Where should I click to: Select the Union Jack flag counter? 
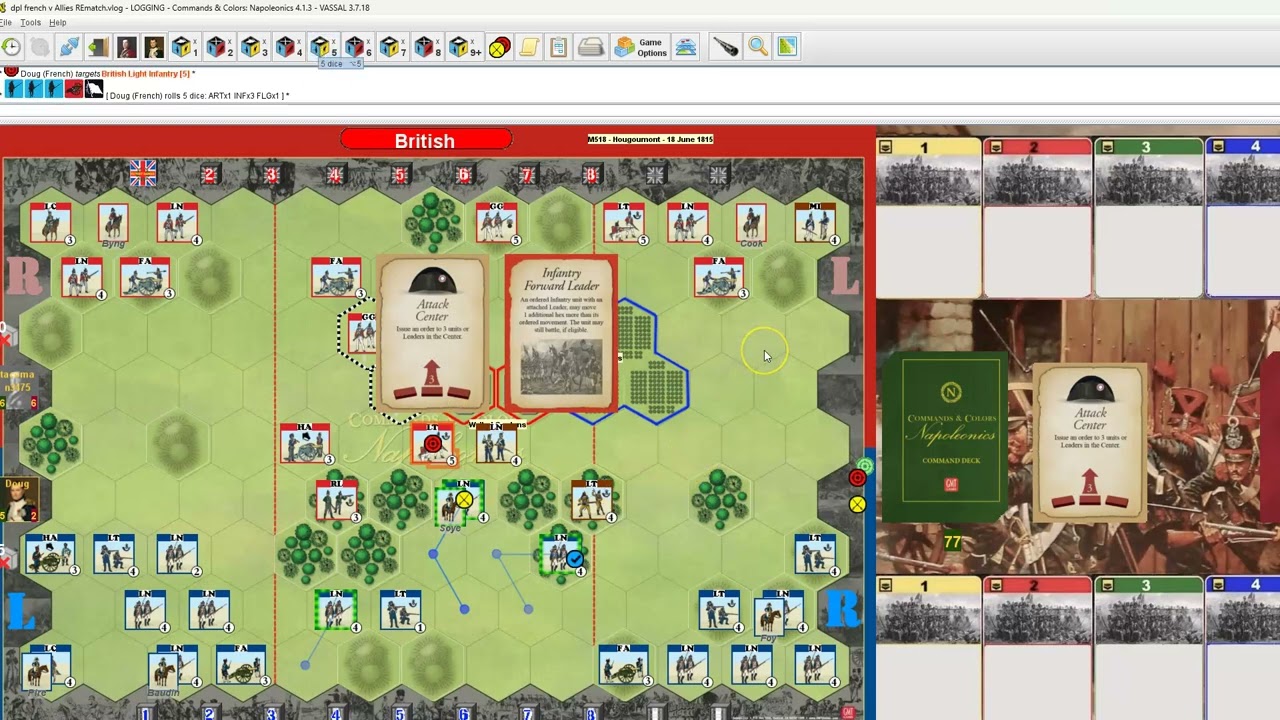tap(143, 174)
